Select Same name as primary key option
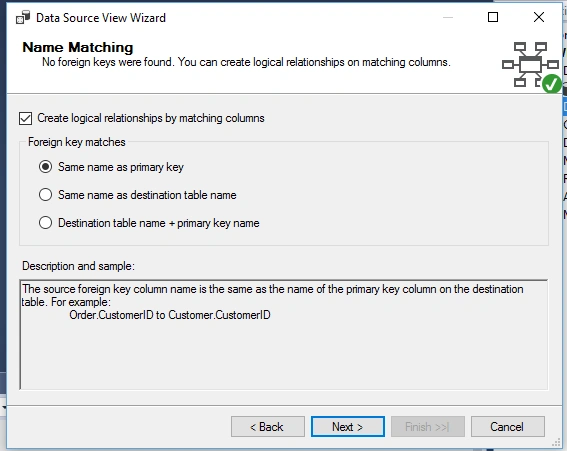 [46, 167]
